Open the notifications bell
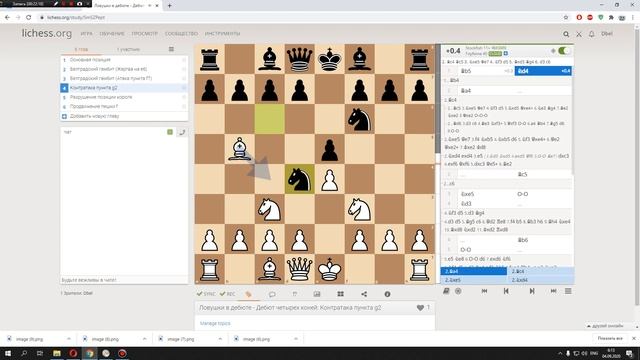The width and height of the screenshot is (640, 360). (x=591, y=34)
